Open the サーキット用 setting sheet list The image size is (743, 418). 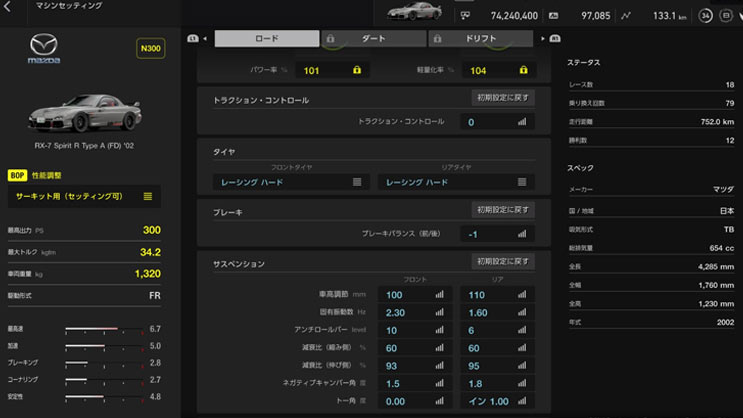(x=81, y=196)
